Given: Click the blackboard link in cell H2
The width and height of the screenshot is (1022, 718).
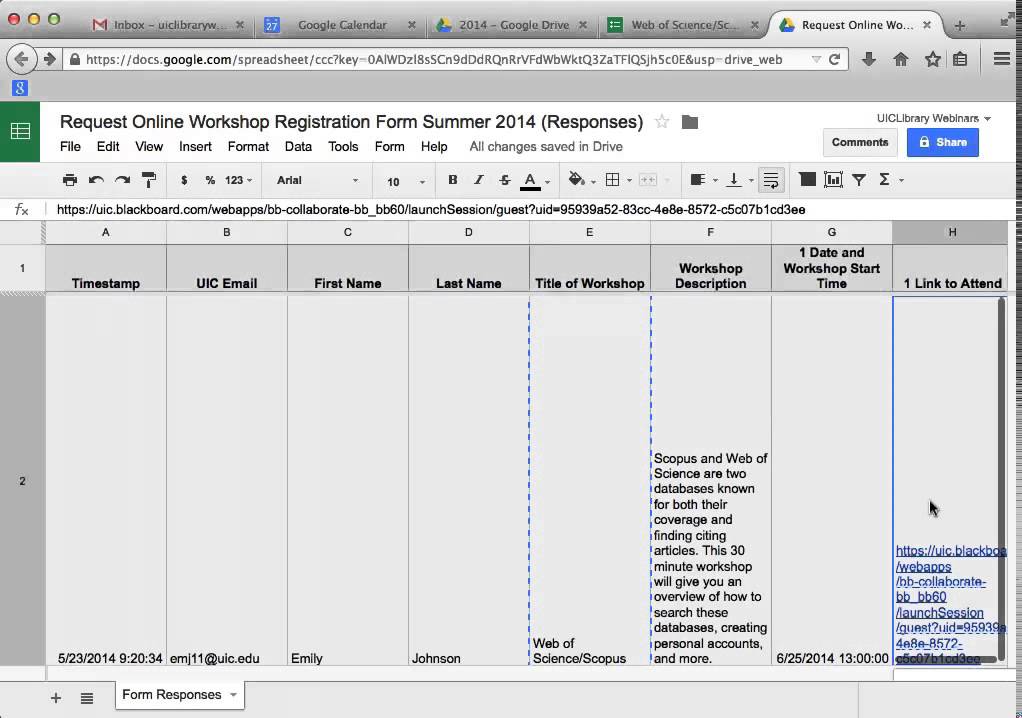Looking at the screenshot, I should (950, 605).
